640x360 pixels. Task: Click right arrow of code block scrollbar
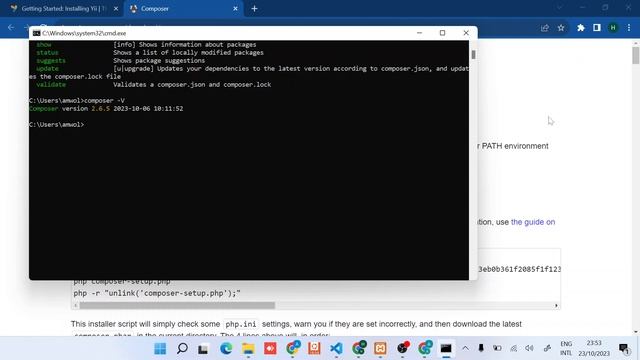pos(556,305)
